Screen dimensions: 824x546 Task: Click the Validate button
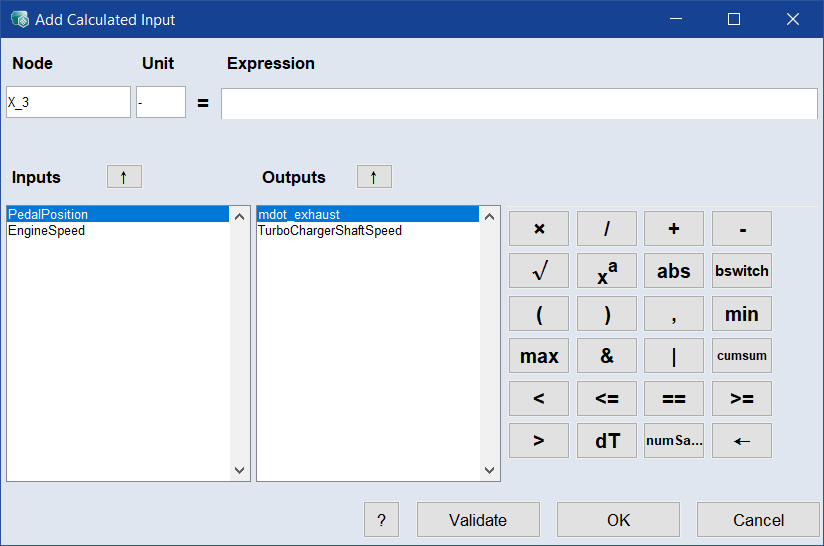tap(478, 520)
